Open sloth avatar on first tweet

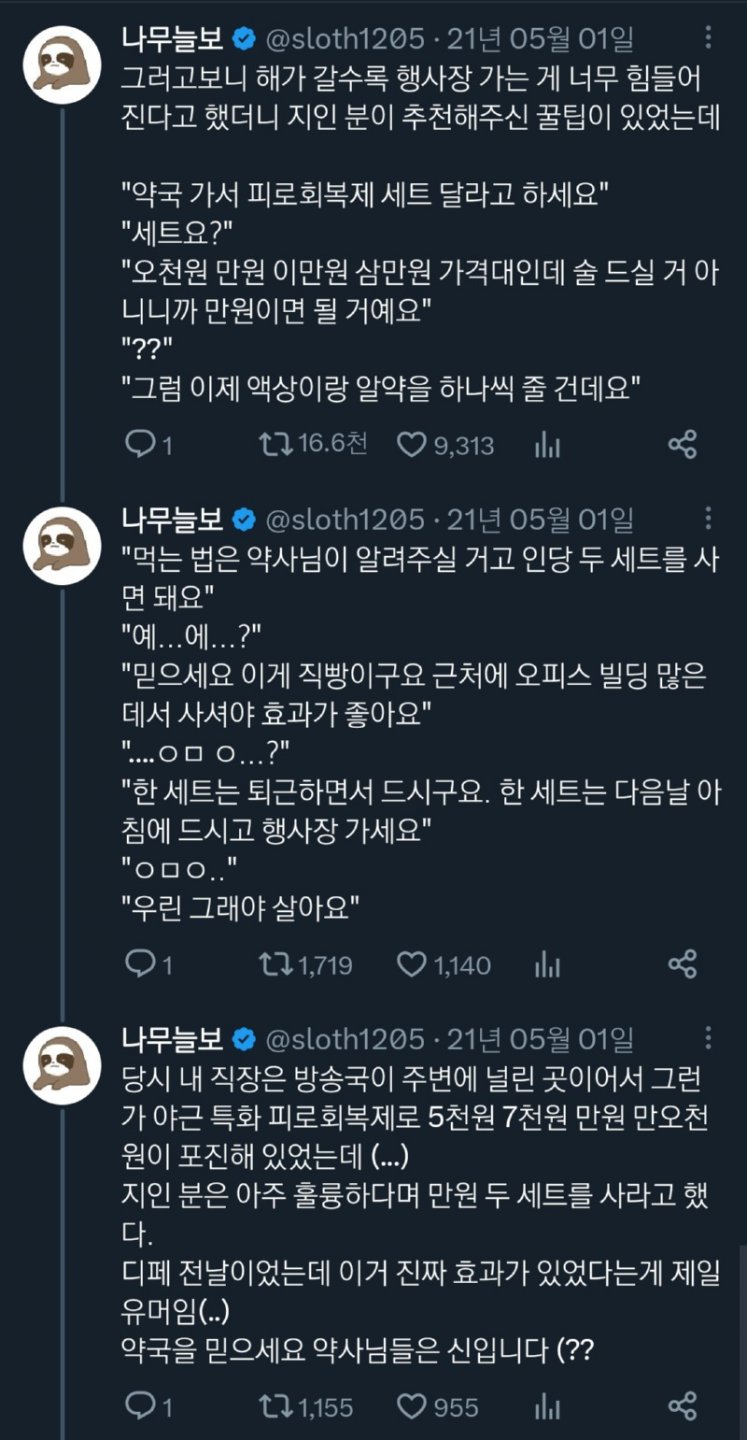point(62,67)
